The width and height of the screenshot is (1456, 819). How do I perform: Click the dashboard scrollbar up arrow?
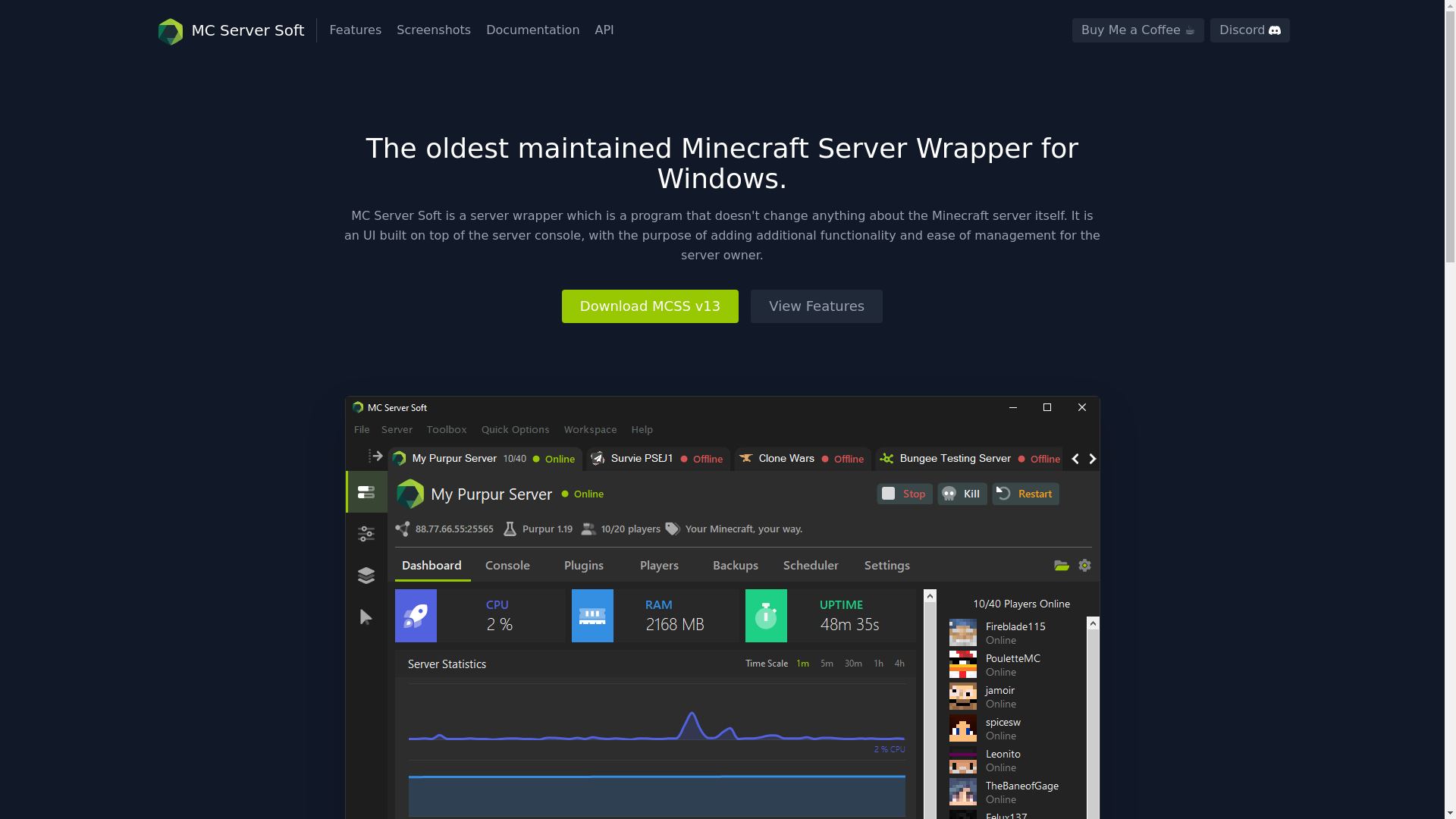[930, 597]
